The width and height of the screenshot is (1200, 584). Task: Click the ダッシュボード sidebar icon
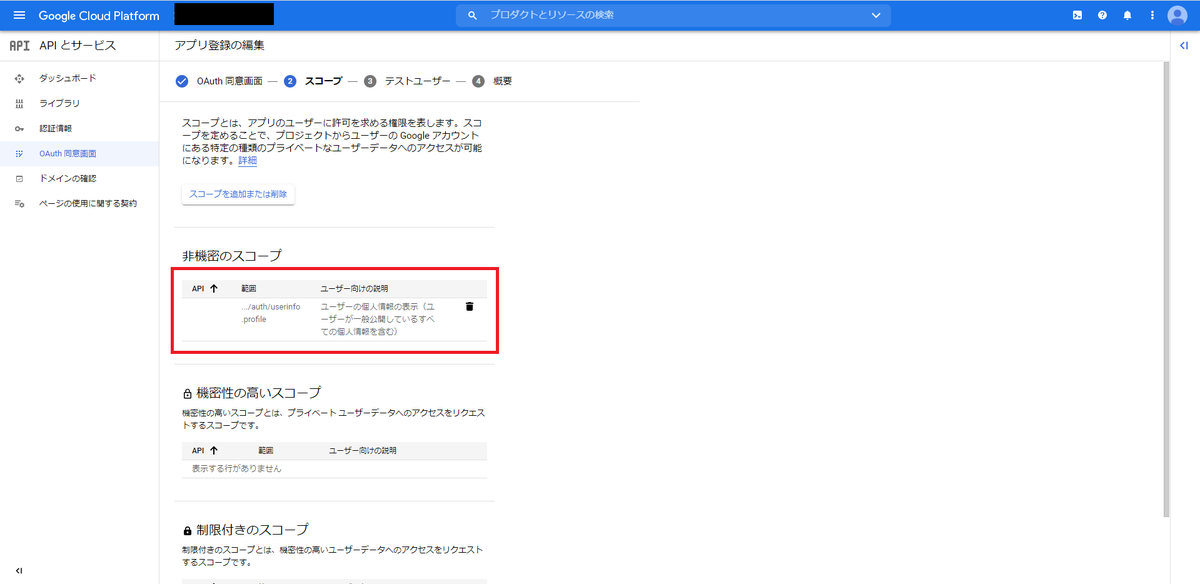tap(19, 78)
